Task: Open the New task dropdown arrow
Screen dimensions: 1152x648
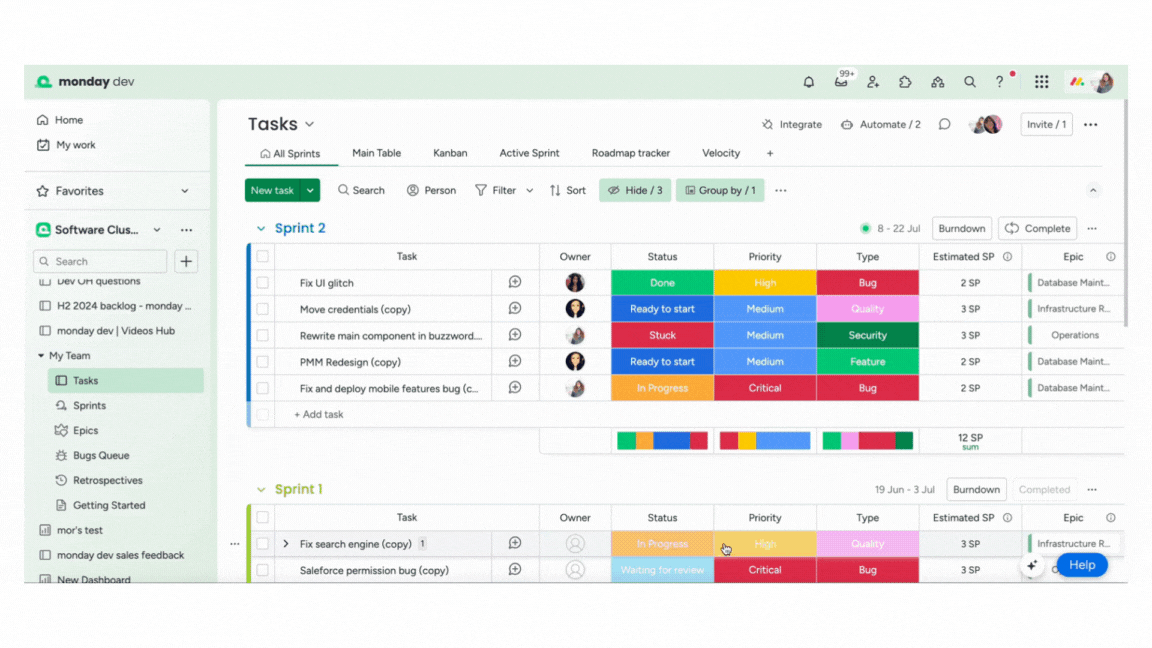Action: [x=310, y=190]
